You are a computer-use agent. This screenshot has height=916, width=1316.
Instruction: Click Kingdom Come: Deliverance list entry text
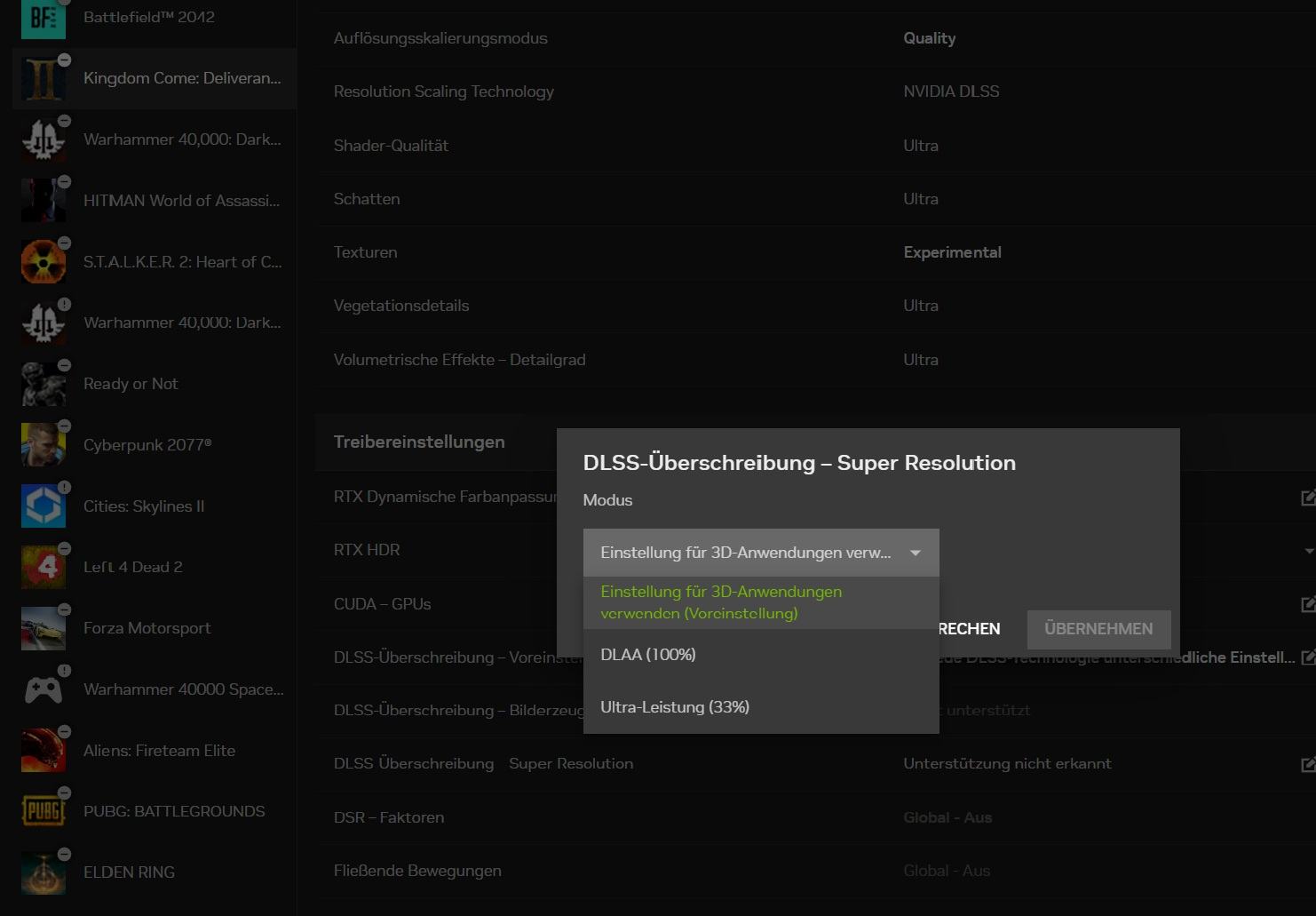[x=182, y=78]
